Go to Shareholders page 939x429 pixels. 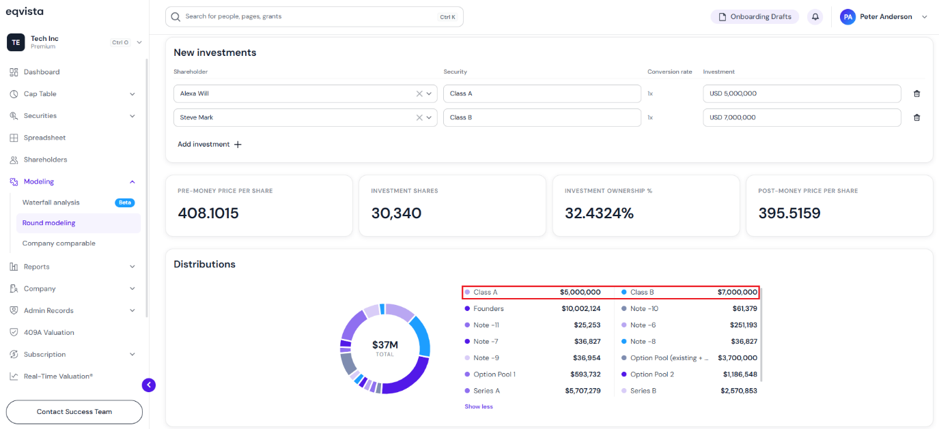click(x=46, y=160)
